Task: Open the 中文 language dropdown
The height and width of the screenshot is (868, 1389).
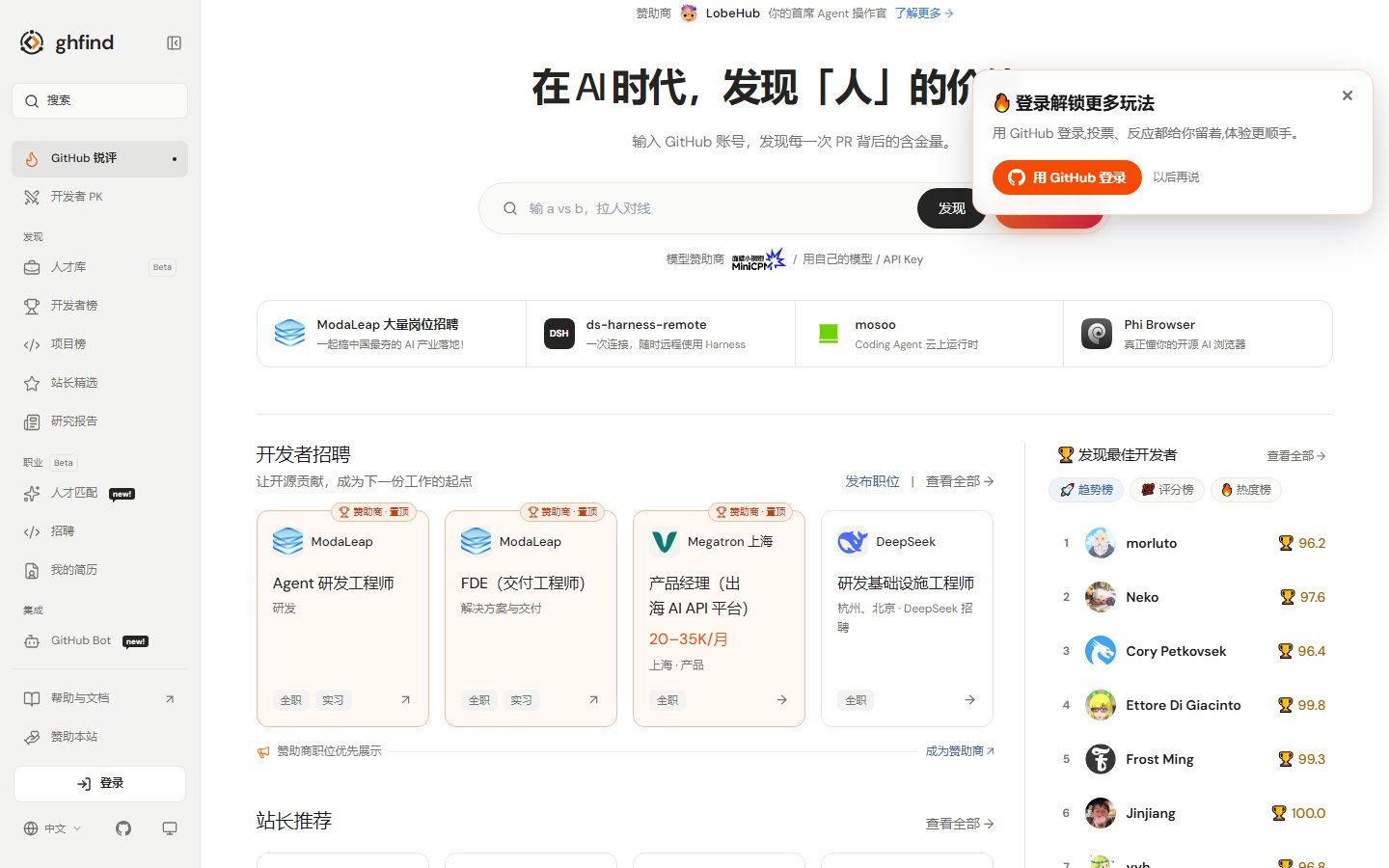Action: pyautogui.click(x=53, y=828)
